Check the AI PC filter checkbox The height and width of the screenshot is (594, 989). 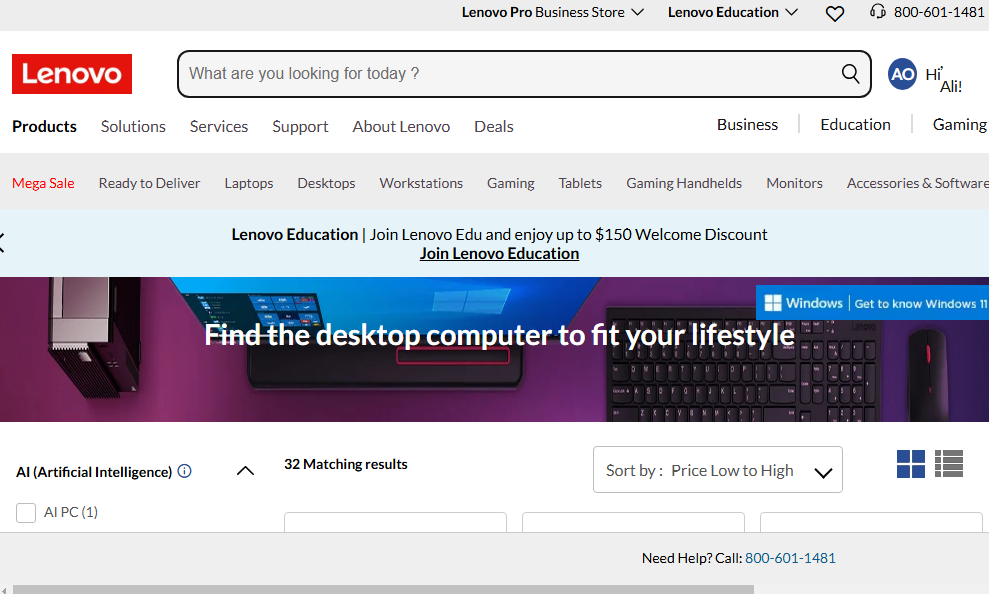pyautogui.click(x=26, y=513)
